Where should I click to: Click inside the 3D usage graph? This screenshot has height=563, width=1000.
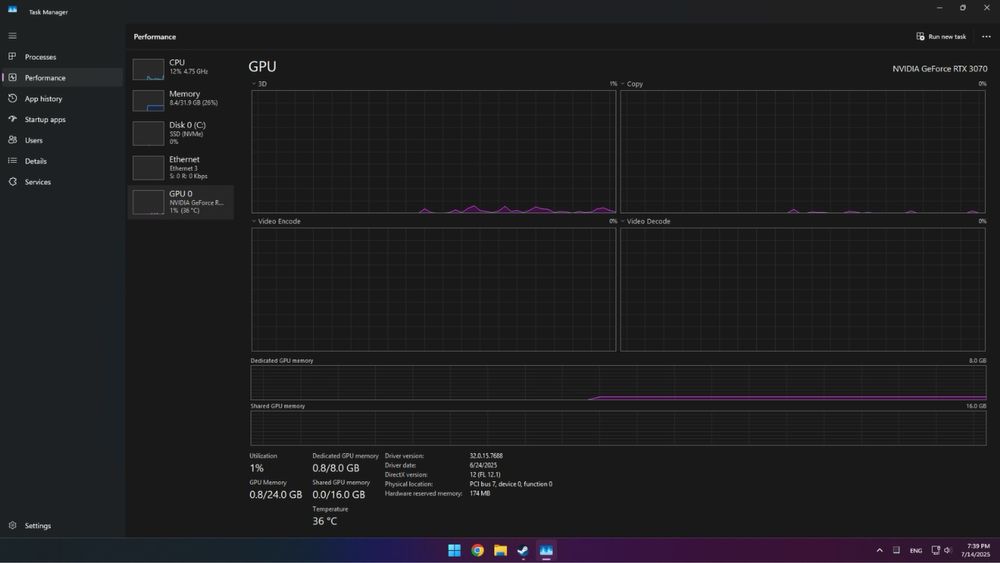[x=434, y=152]
